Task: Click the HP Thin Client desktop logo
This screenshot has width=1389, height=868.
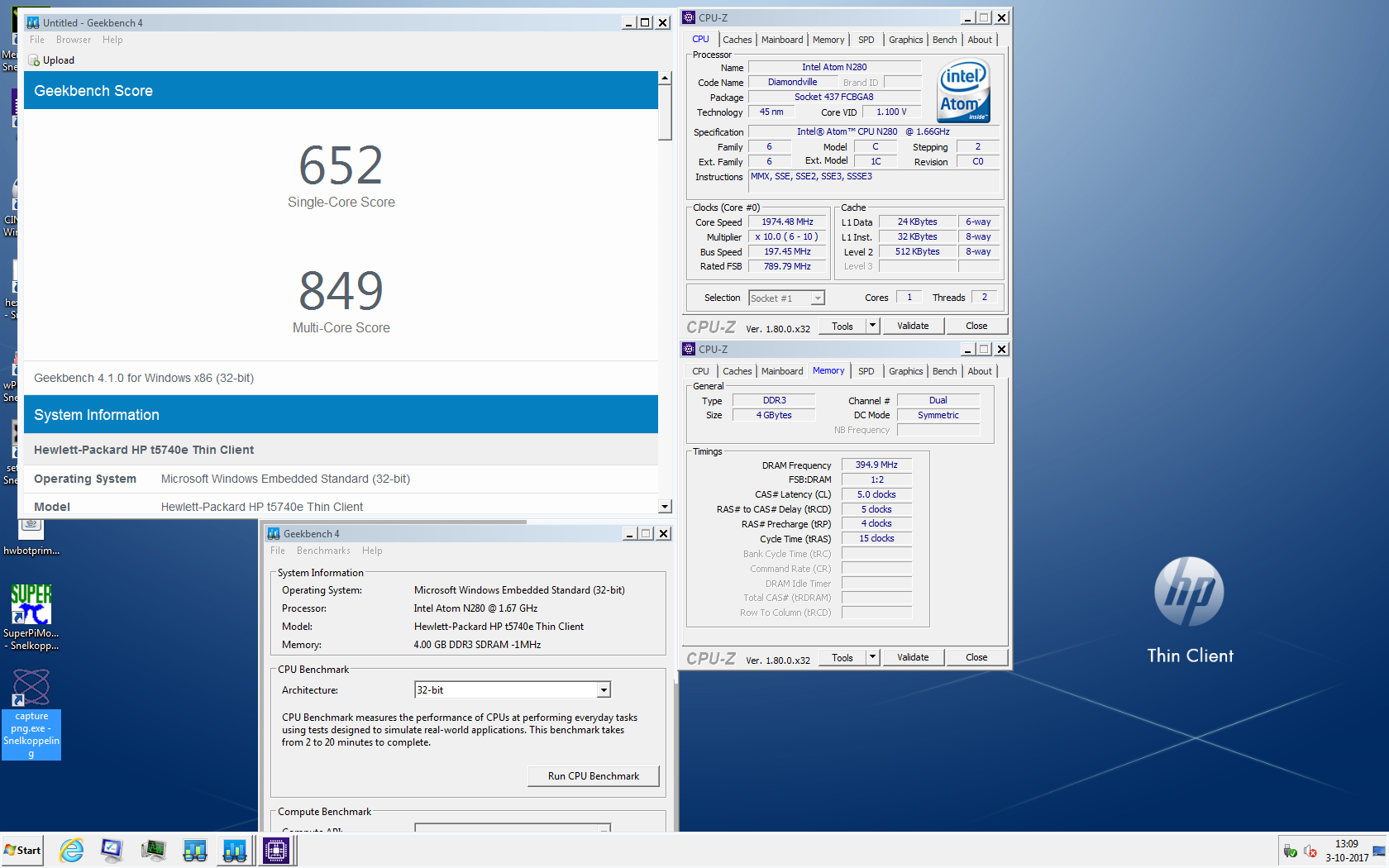Action: click(1190, 610)
